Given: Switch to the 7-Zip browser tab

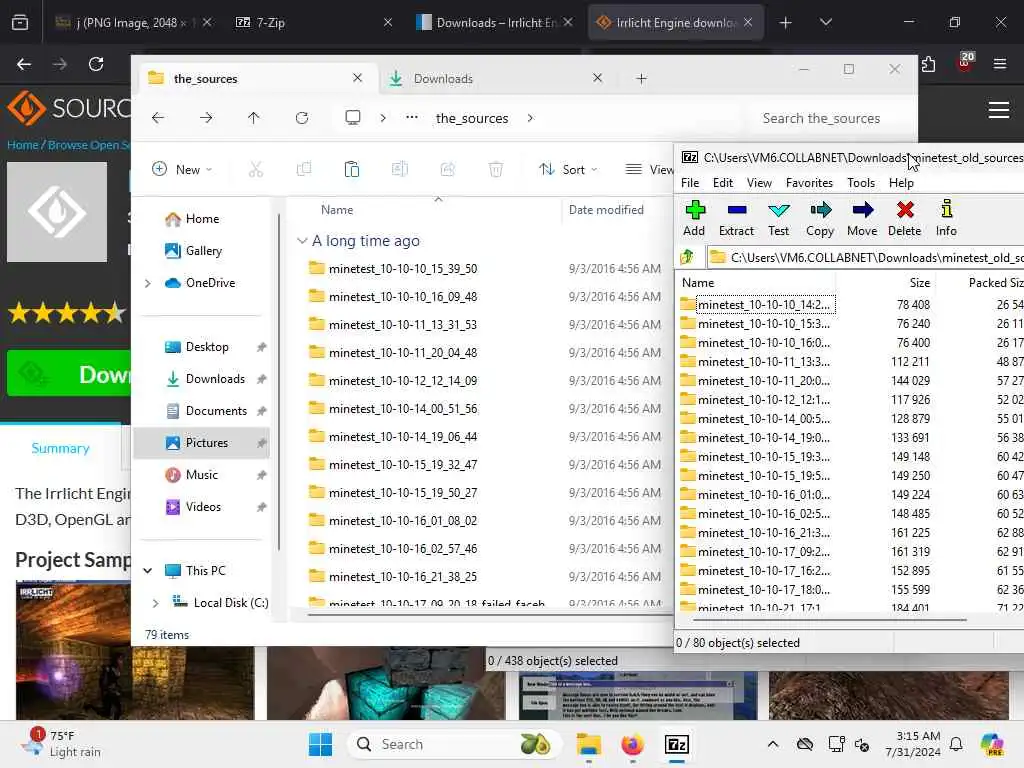Looking at the screenshot, I should (x=315, y=22).
